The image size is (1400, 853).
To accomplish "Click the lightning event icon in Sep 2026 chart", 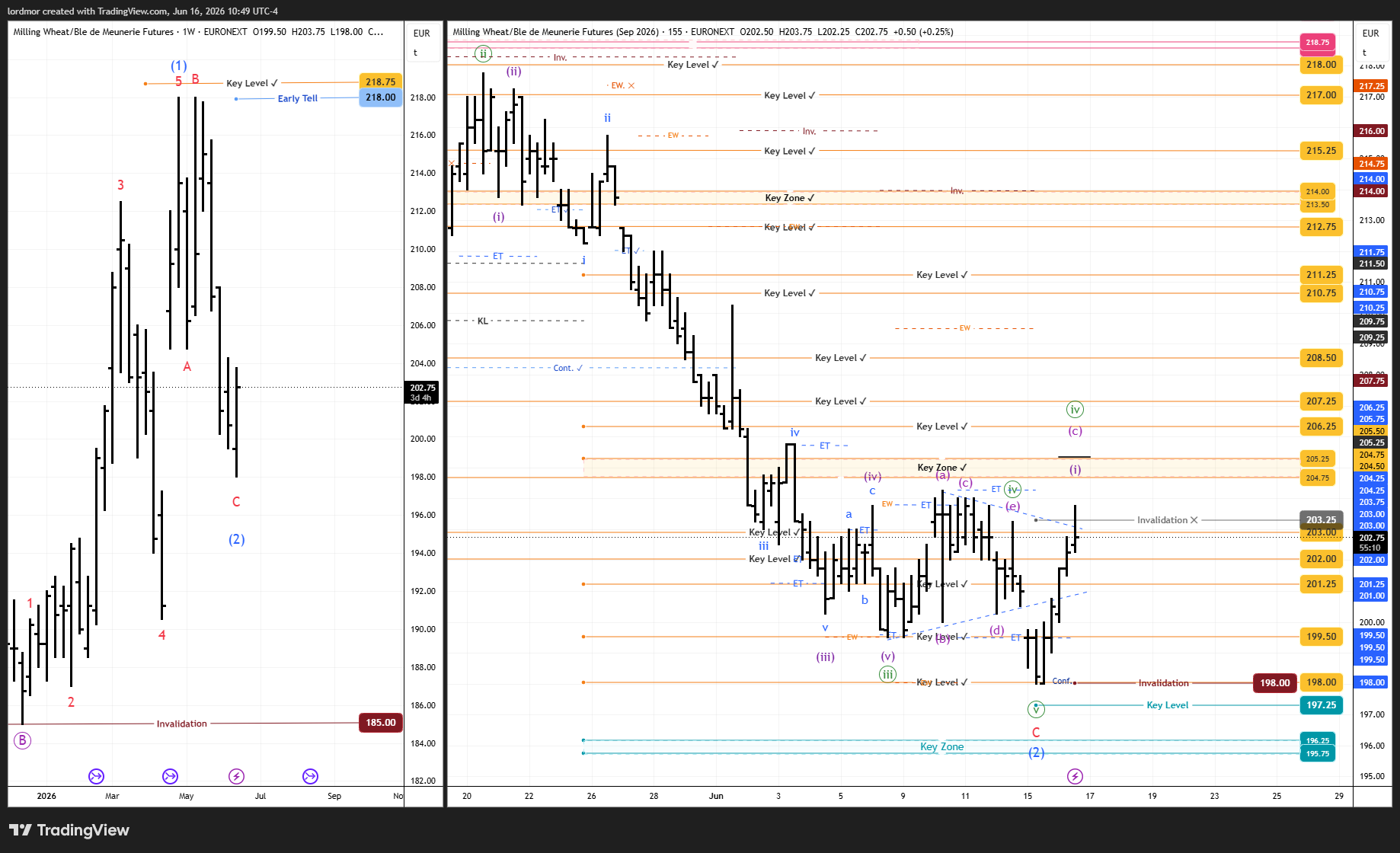I will 1075,776.
